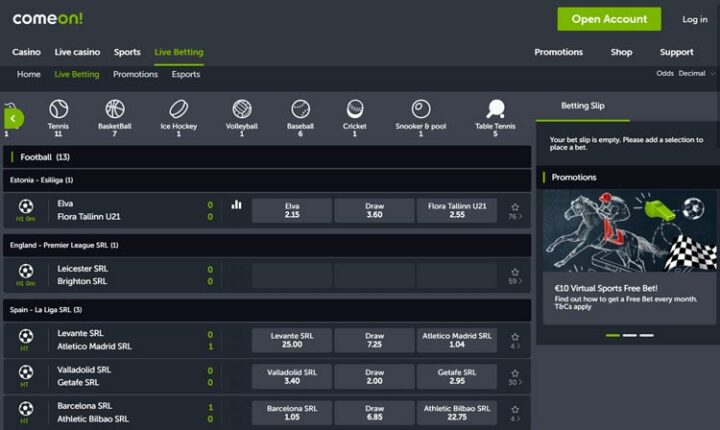720x430 pixels.
Task: Bet on Draw at 3.60
Action: (x=374, y=210)
